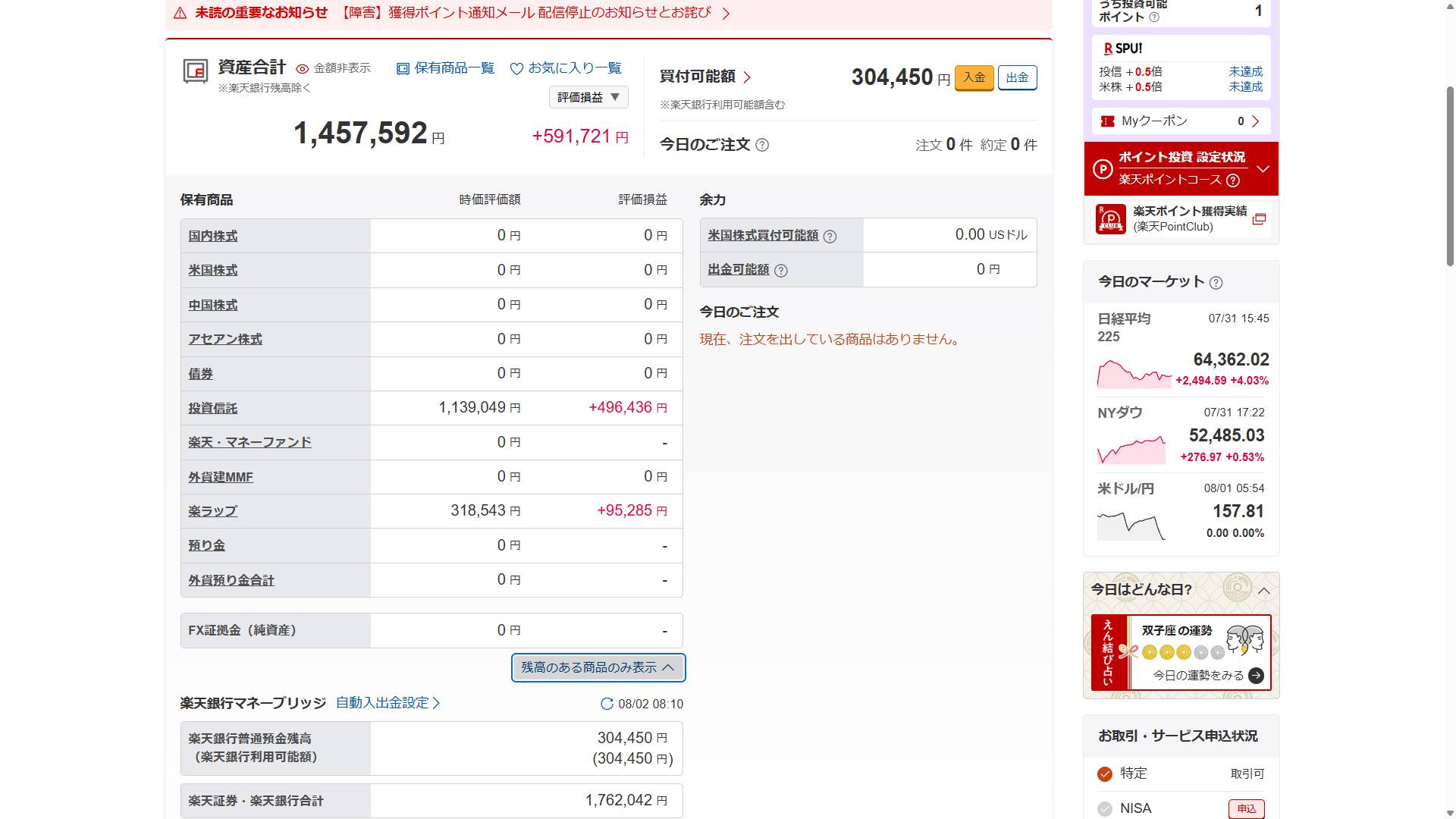Open the お気に入り一覧 link
The image size is (1456, 819).
pos(575,68)
